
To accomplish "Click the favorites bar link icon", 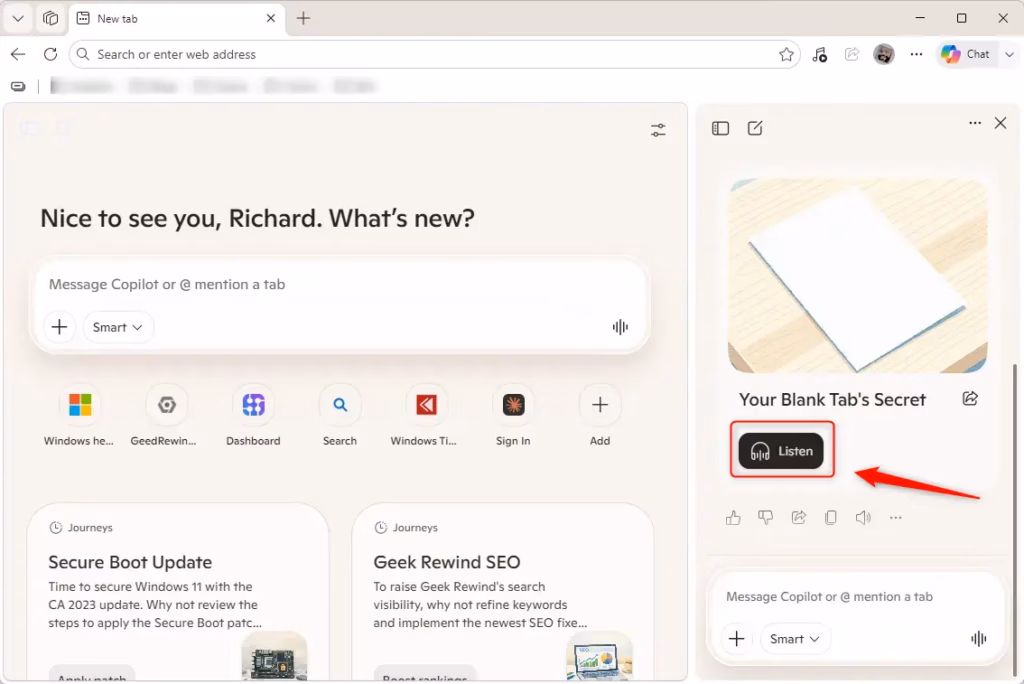I will pos(18,86).
